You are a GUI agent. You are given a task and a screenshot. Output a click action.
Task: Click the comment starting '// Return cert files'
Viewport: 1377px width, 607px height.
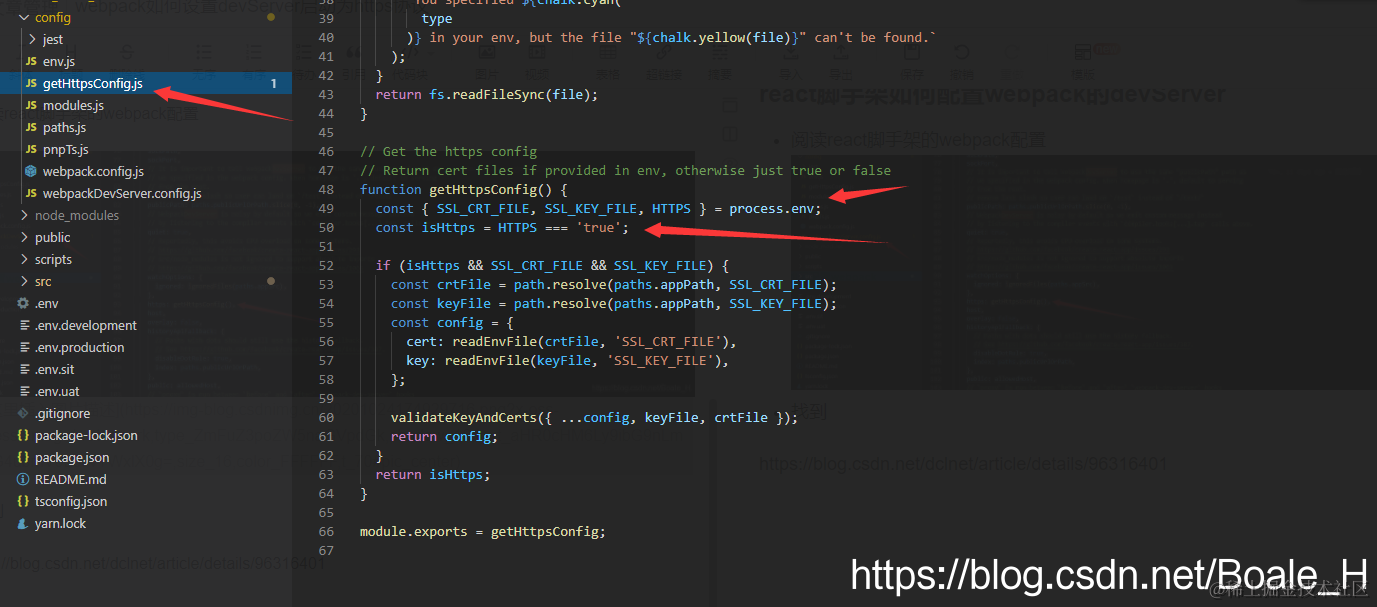[625, 171]
